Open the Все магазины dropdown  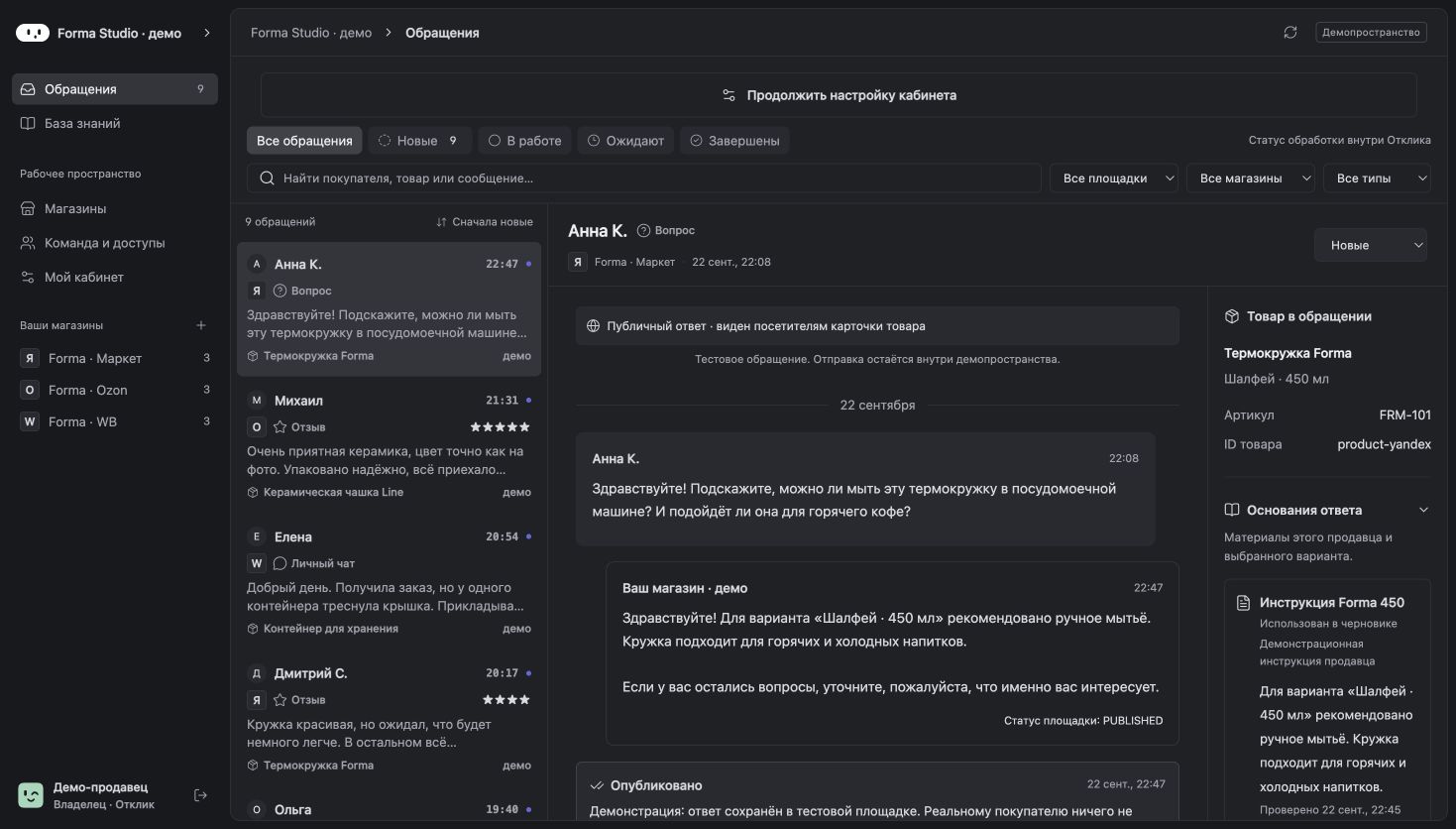[x=1251, y=178]
